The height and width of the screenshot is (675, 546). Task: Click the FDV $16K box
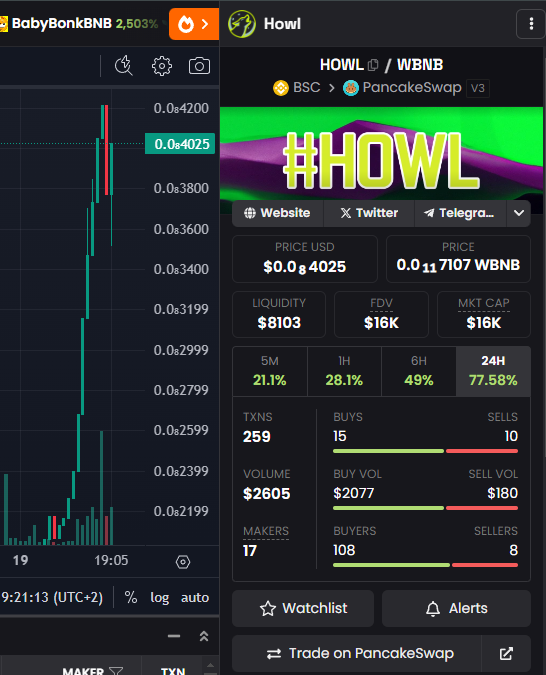[381, 314]
